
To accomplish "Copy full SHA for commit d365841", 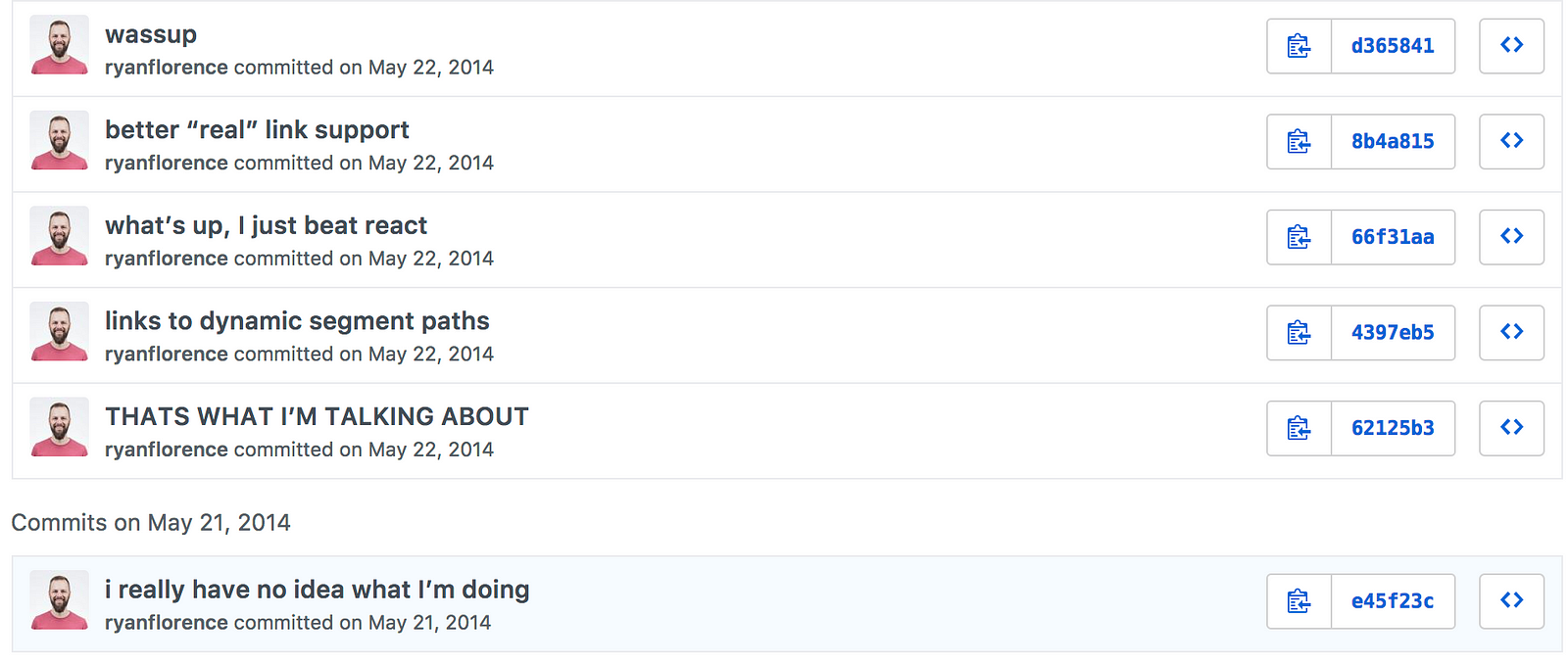I will click(1299, 46).
